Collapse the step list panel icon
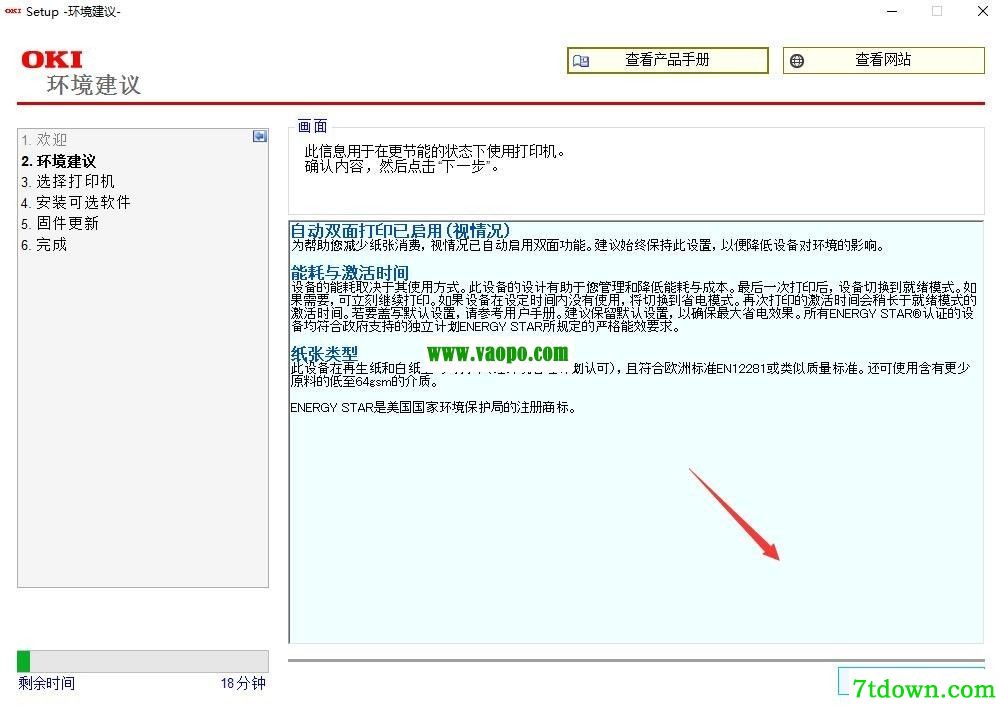This screenshot has height=708, width=999. pyautogui.click(x=260, y=136)
